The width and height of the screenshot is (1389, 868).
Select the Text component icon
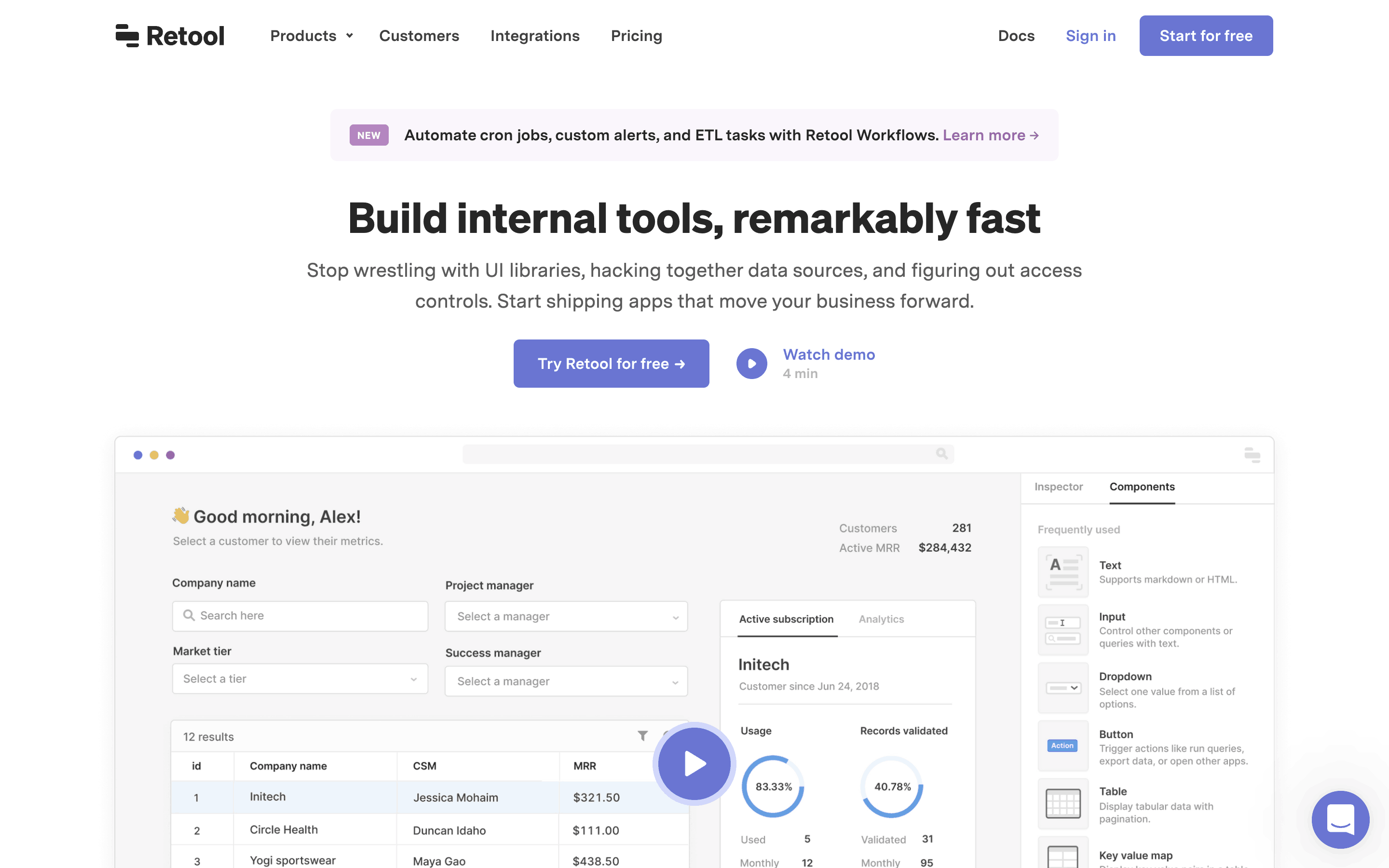[x=1063, y=572]
